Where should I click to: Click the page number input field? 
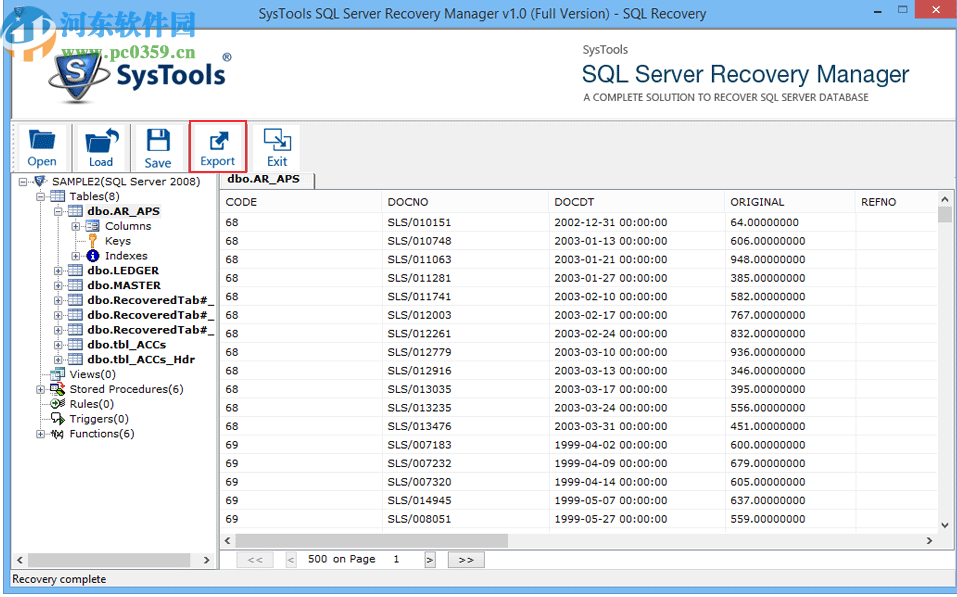click(x=396, y=559)
